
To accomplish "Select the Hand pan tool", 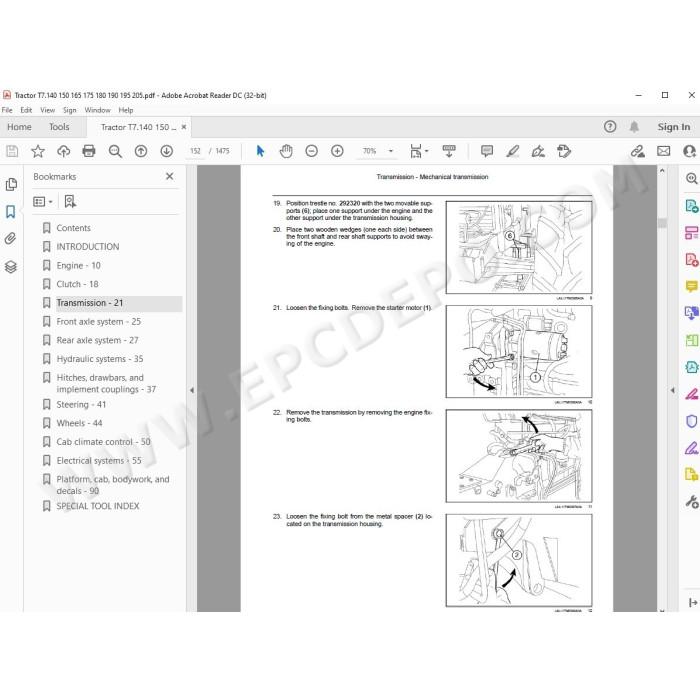I will [x=286, y=151].
